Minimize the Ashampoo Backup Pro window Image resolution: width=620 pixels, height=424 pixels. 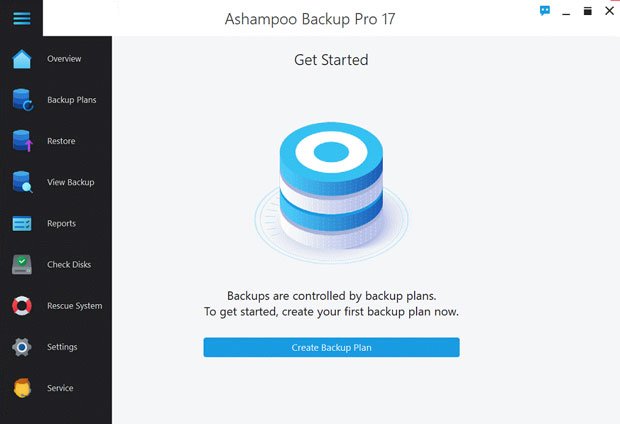coord(566,12)
